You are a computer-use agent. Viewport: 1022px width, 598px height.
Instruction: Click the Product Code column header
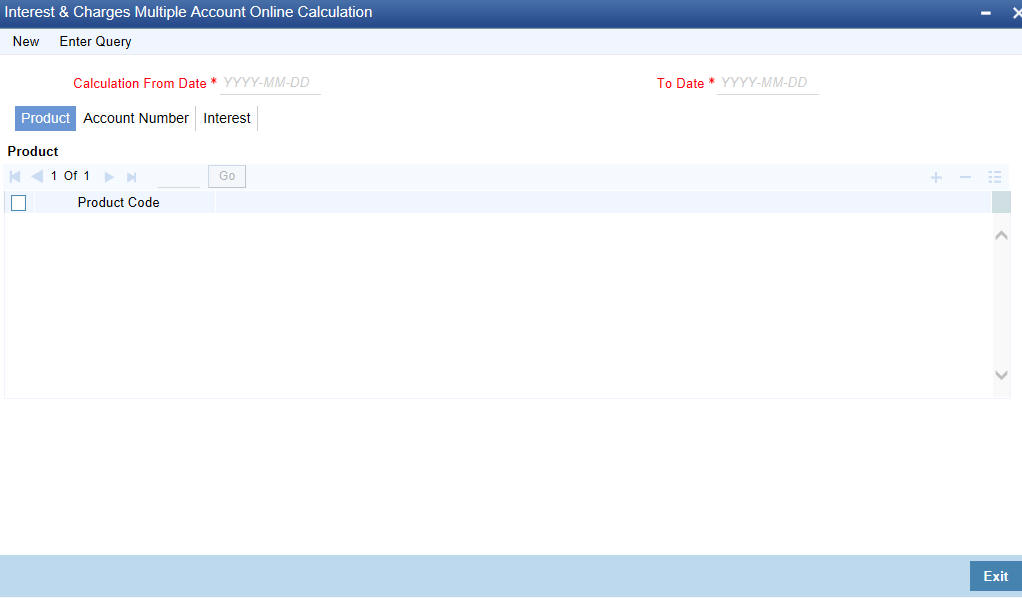[119, 202]
